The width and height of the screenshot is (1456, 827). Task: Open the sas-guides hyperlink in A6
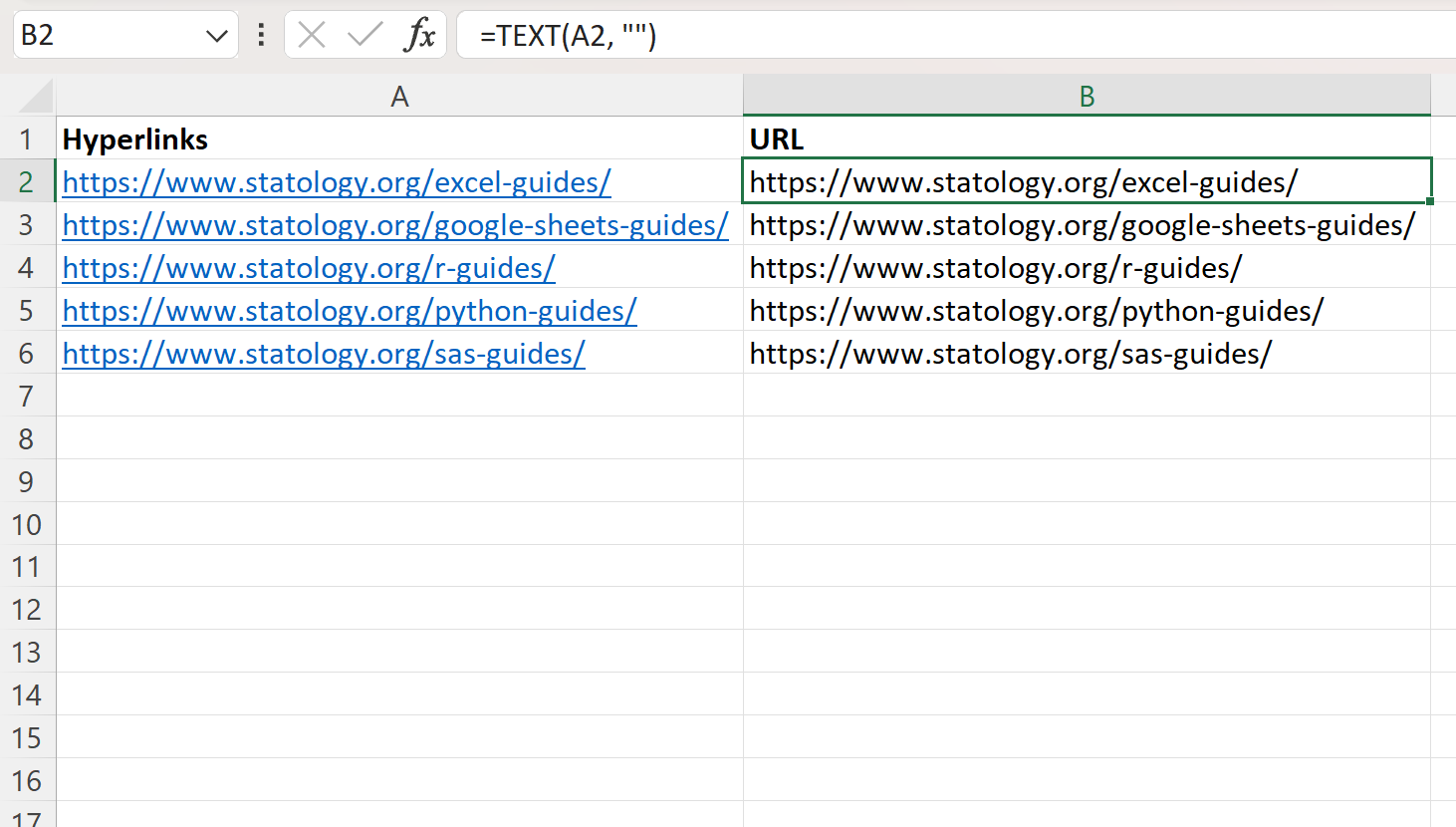click(323, 353)
